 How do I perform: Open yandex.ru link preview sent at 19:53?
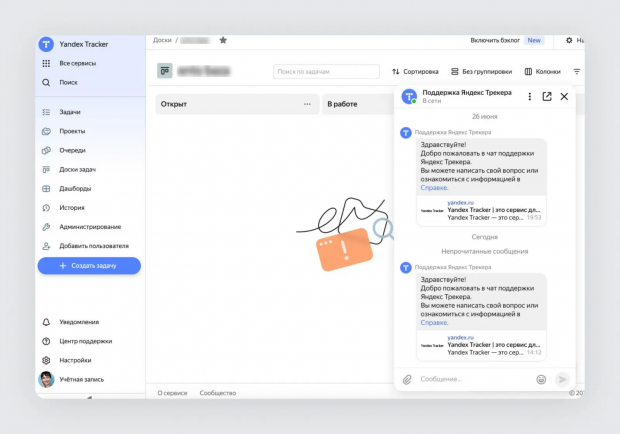pyautogui.click(x=481, y=211)
